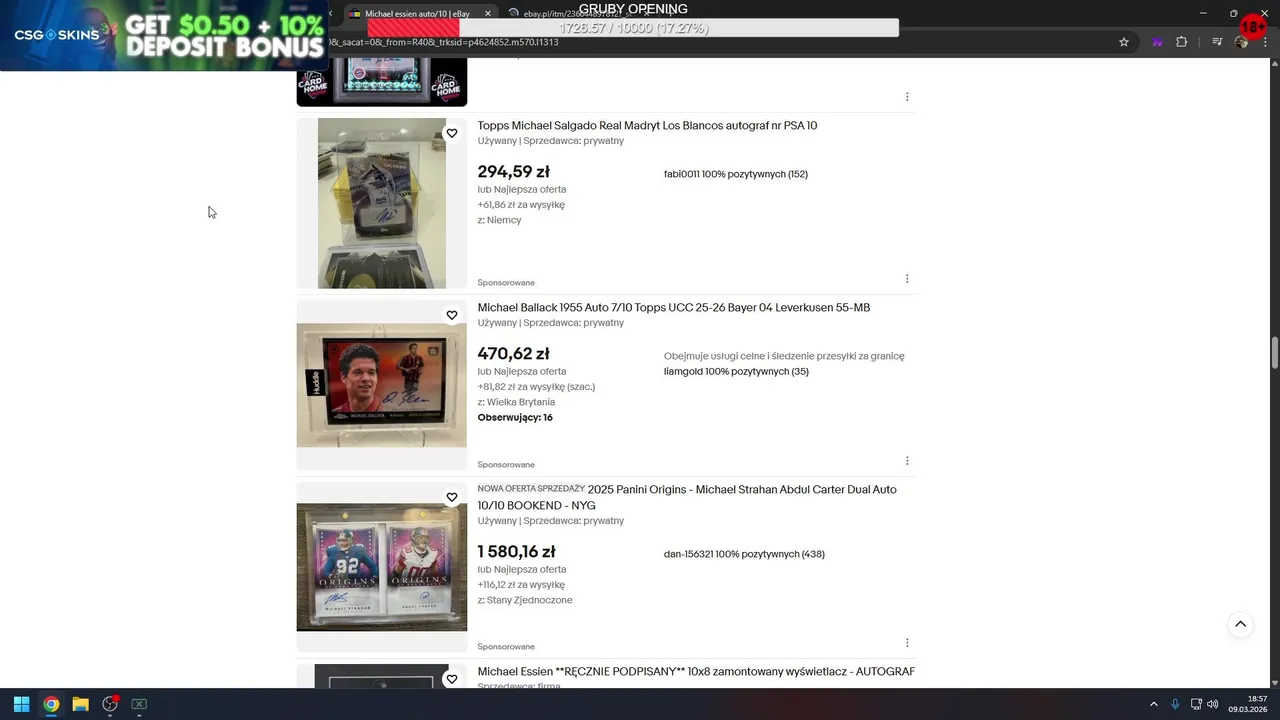Click the GRUBY OPENING progress bar
This screenshot has width=1280, height=720.
tap(633, 28)
